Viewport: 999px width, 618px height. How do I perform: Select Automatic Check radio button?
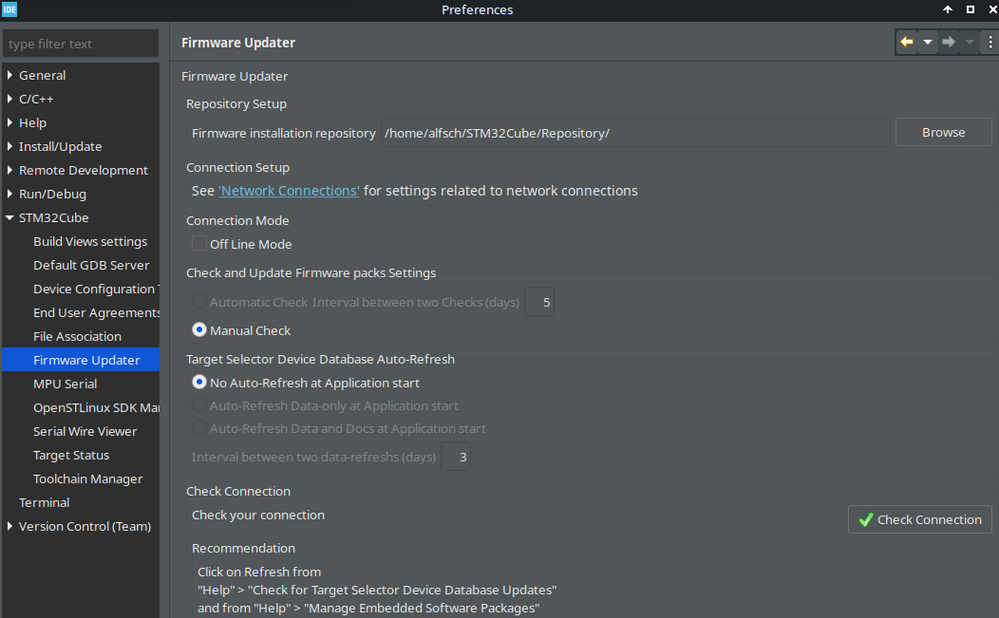click(x=199, y=301)
